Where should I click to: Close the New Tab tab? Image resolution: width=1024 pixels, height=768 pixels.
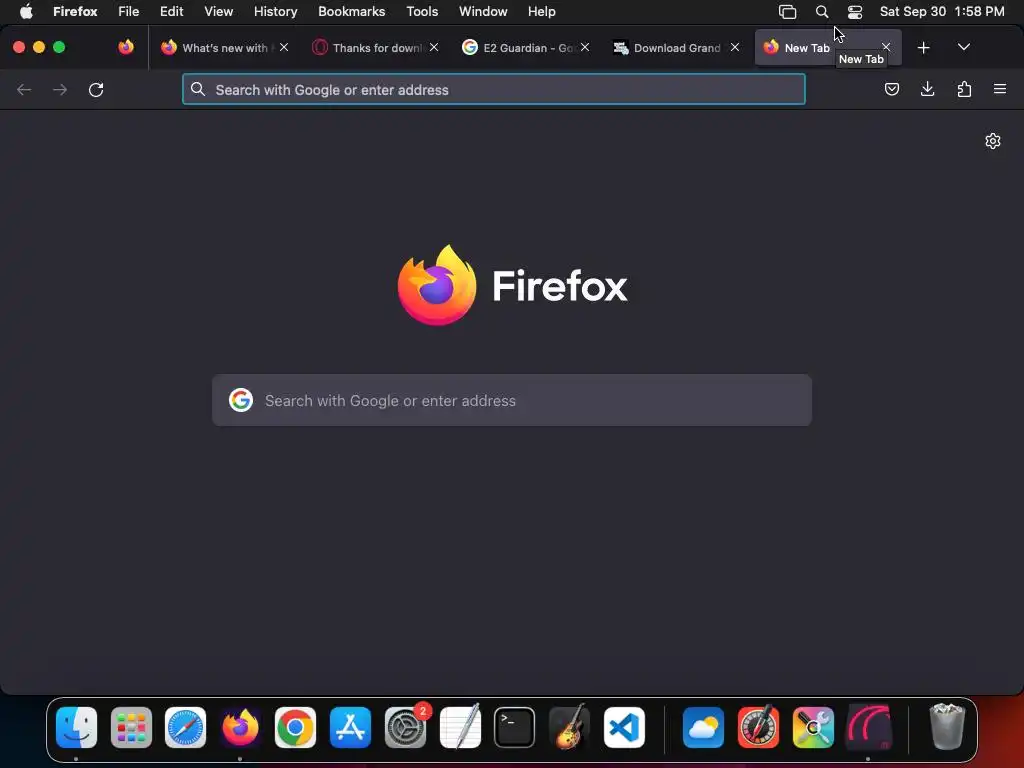tap(886, 47)
